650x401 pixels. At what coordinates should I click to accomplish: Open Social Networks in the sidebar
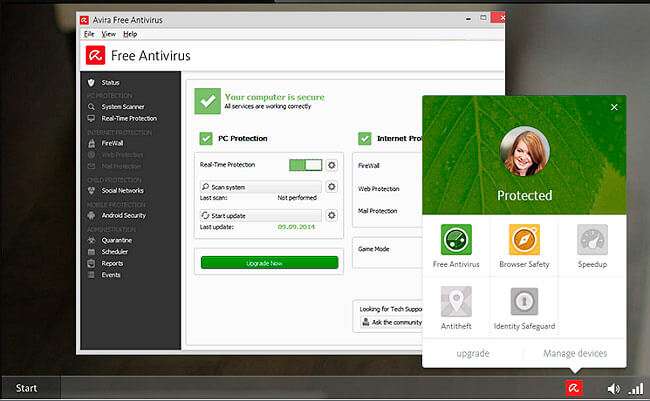(122, 190)
